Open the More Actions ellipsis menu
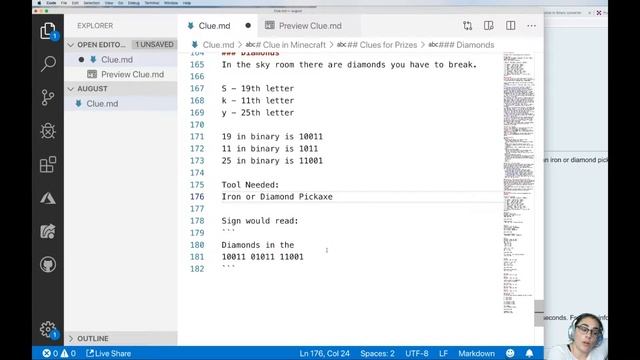The height and width of the screenshot is (360, 640). tap(531, 26)
